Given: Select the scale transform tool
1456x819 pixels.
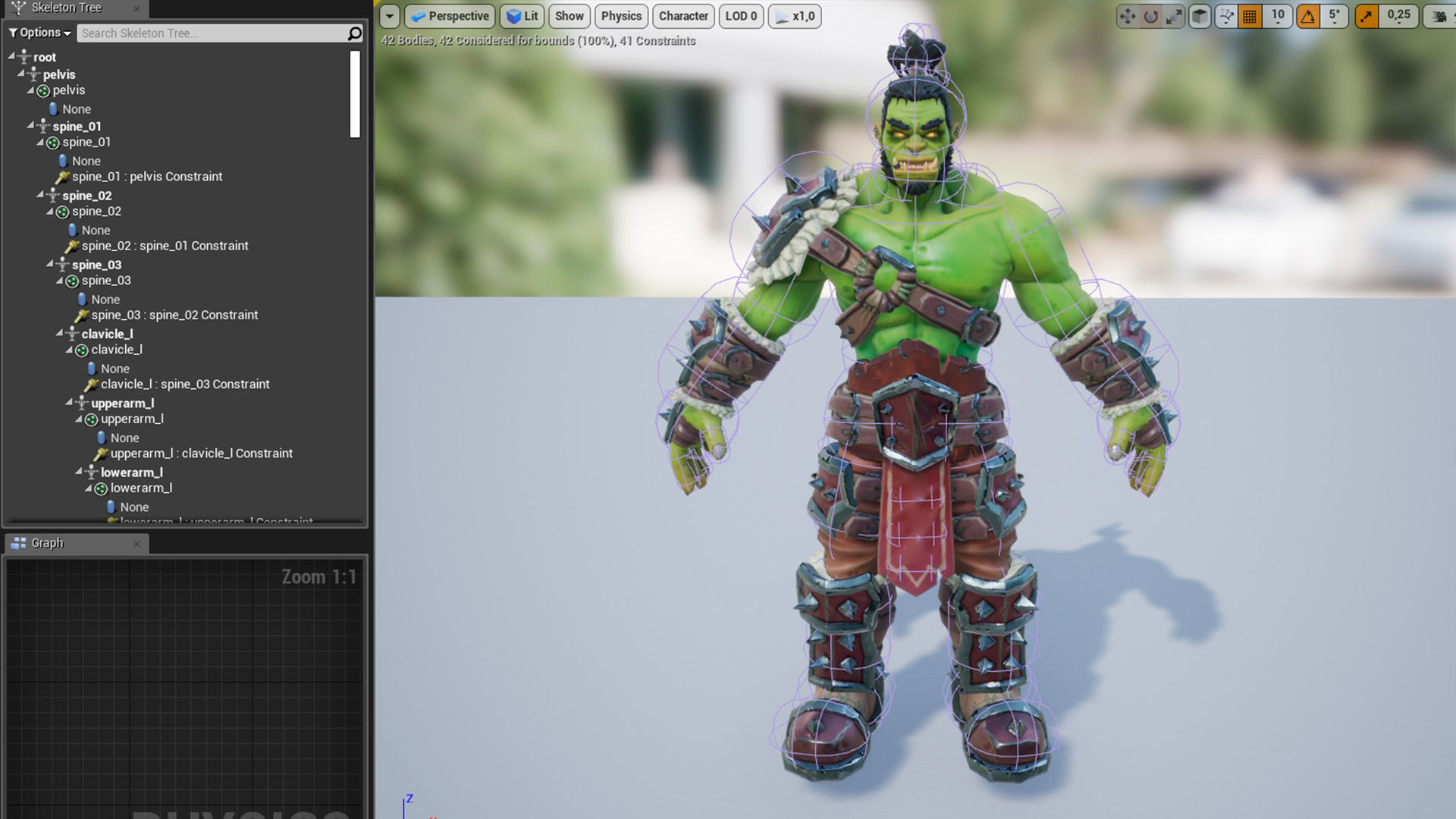Looking at the screenshot, I should [x=1174, y=16].
